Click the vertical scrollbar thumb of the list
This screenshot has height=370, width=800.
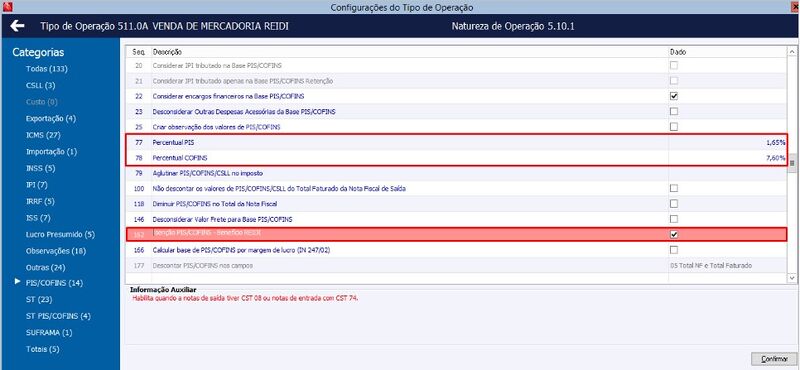[x=792, y=163]
